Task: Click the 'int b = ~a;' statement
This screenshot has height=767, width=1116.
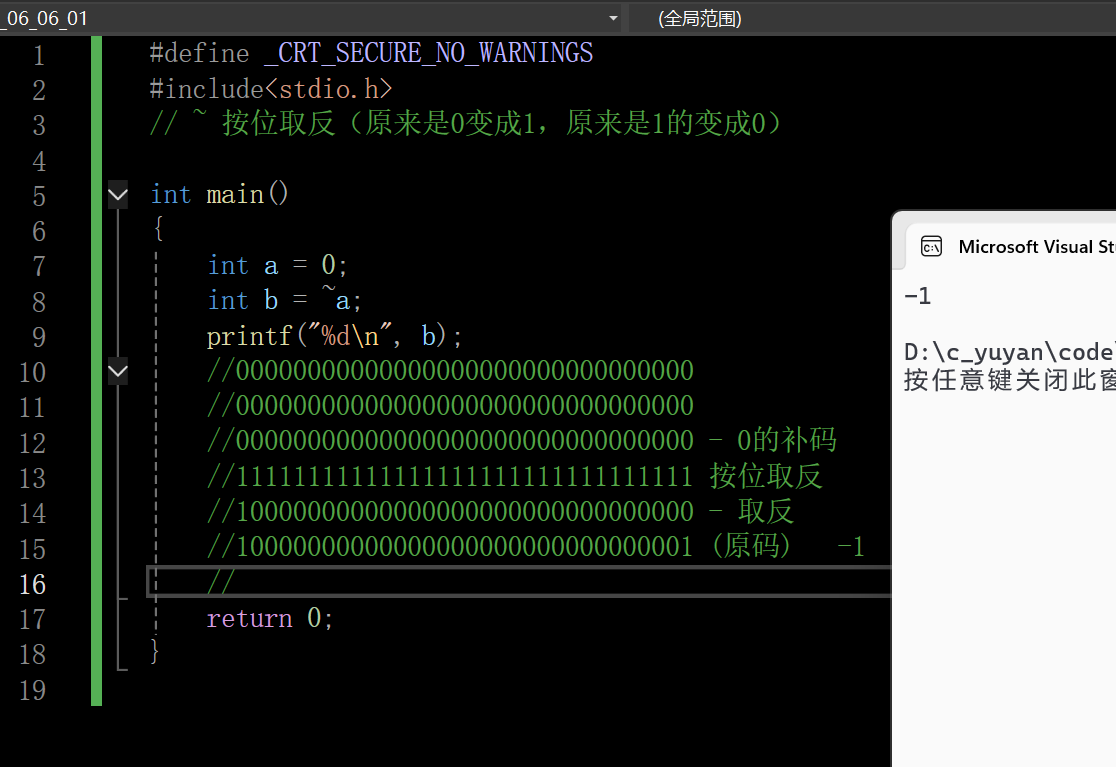Action: coord(285,300)
